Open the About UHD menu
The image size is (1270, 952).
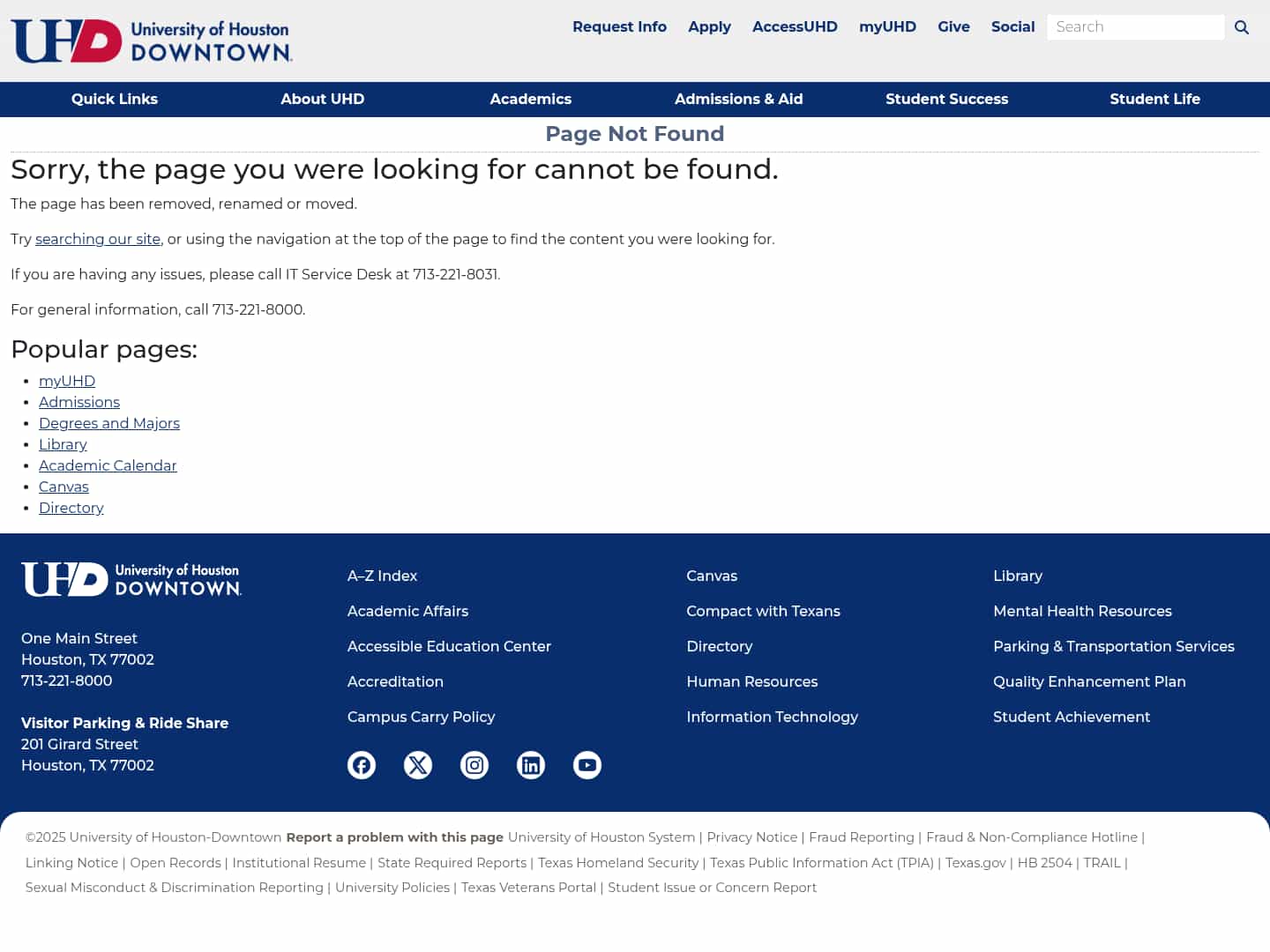point(323,100)
